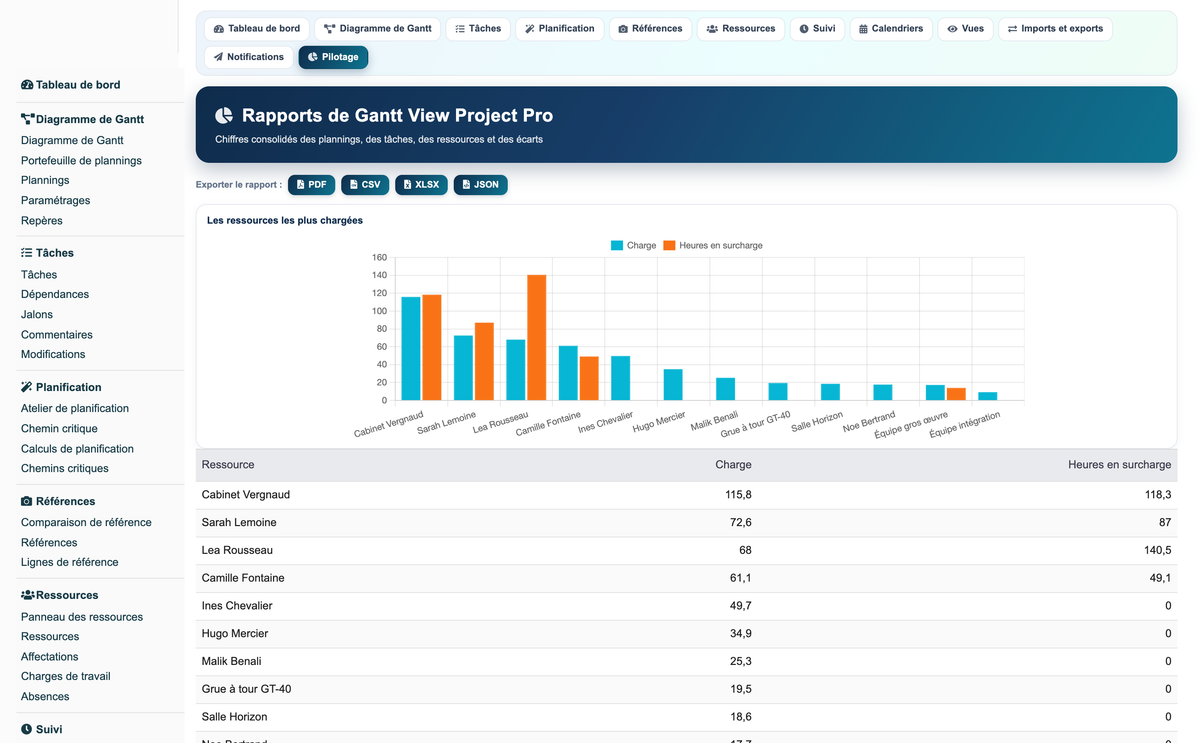The image size is (1200, 743).
Task: Open Comparaison de référence
Action: pyautogui.click(x=86, y=523)
